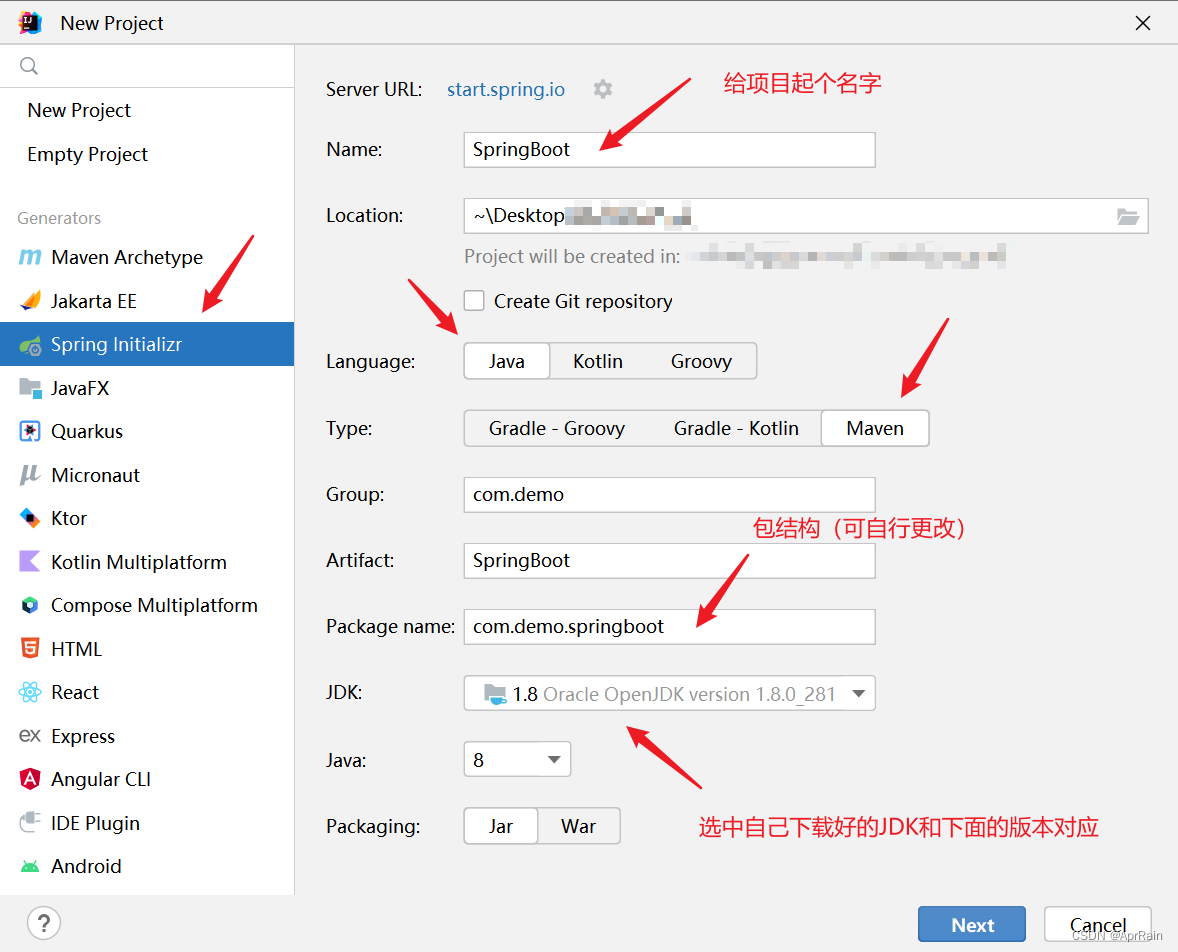Click the Micronaut icon

30,475
